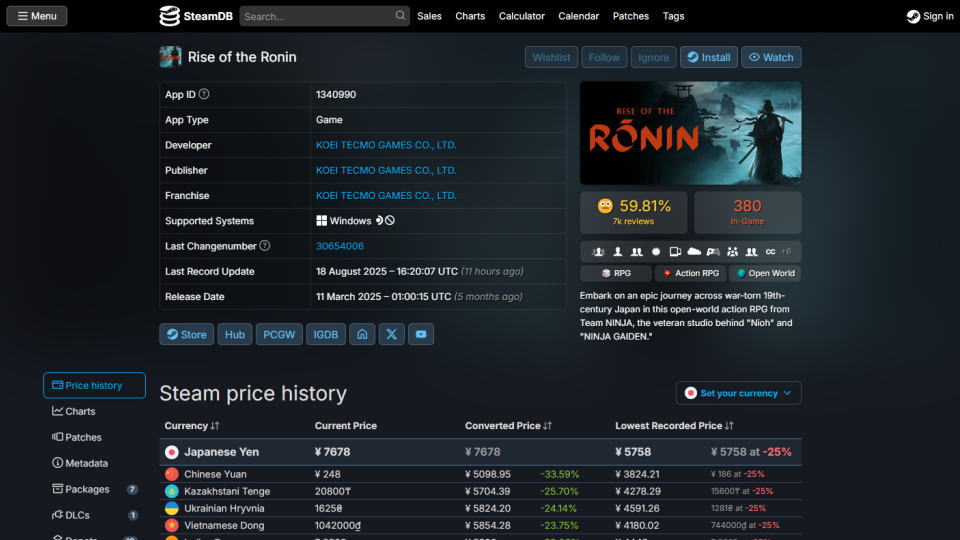Open the Tags nav item
Image resolution: width=960 pixels, height=540 pixels.
point(673,16)
